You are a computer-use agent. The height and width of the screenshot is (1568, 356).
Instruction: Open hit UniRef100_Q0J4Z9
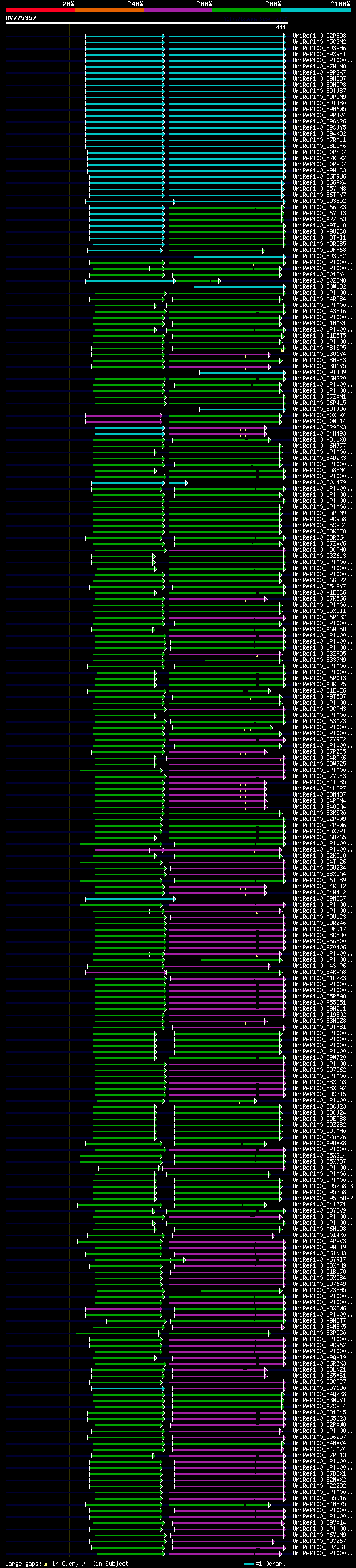click(319, 483)
